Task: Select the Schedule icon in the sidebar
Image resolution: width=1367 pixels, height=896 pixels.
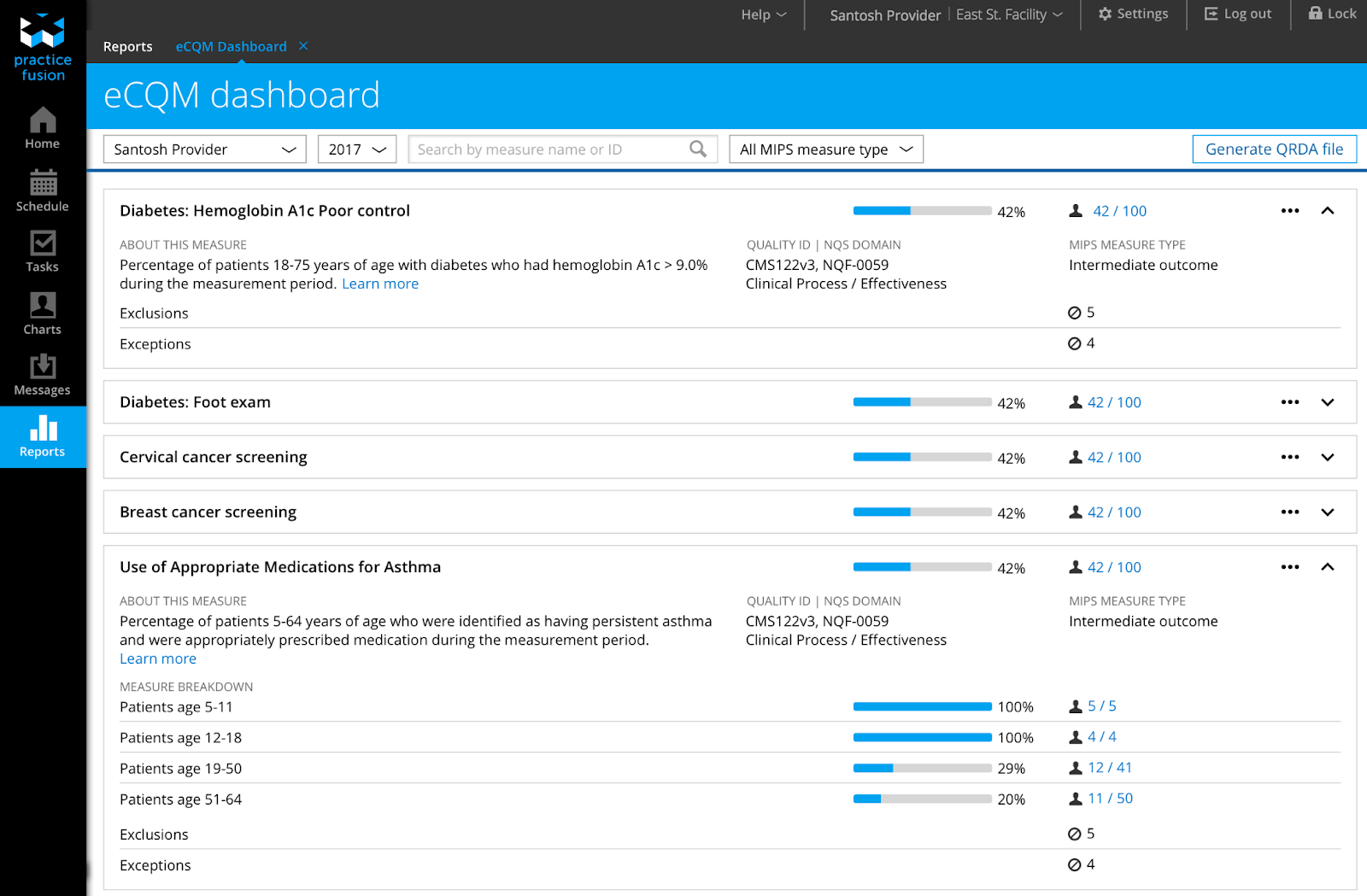Action: click(42, 189)
